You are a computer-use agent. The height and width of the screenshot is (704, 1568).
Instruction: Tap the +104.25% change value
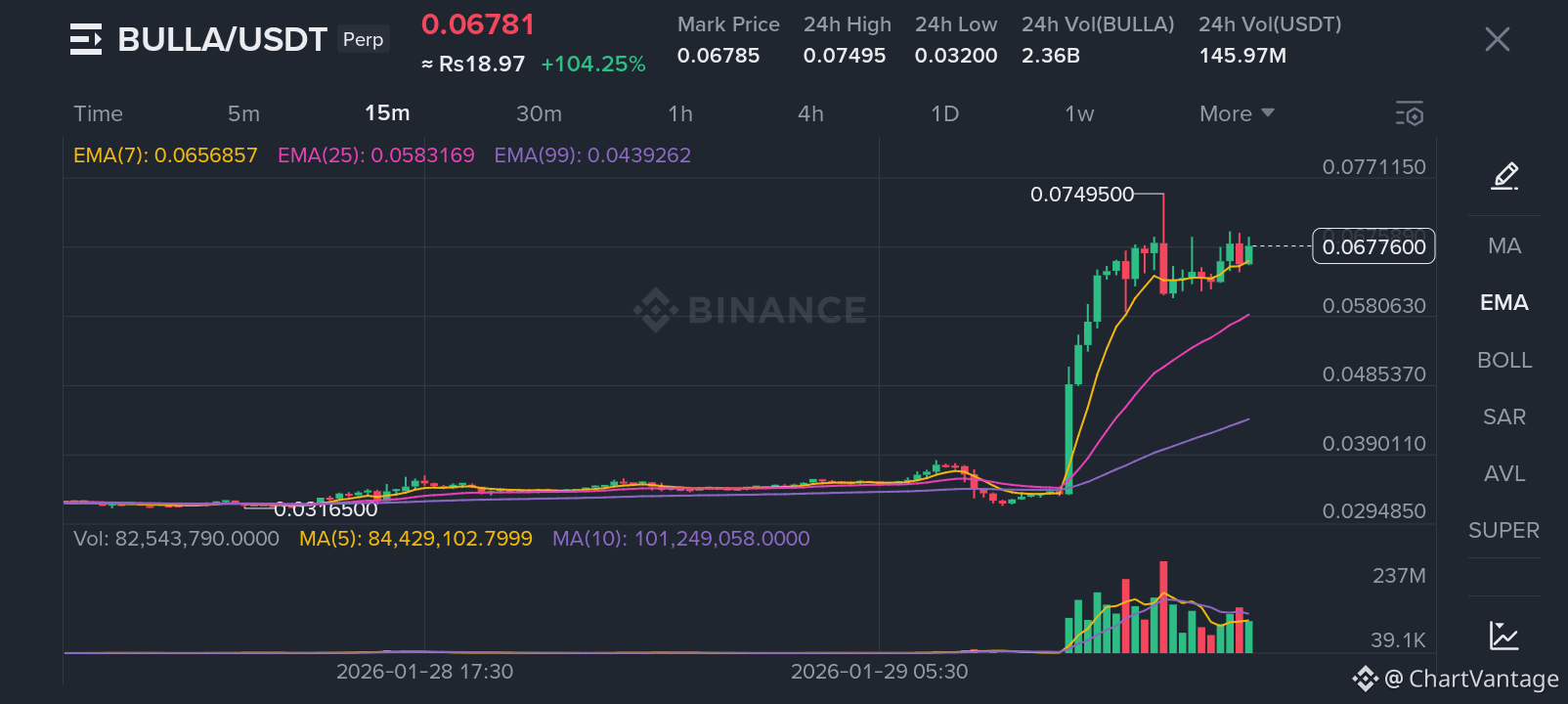[593, 65]
